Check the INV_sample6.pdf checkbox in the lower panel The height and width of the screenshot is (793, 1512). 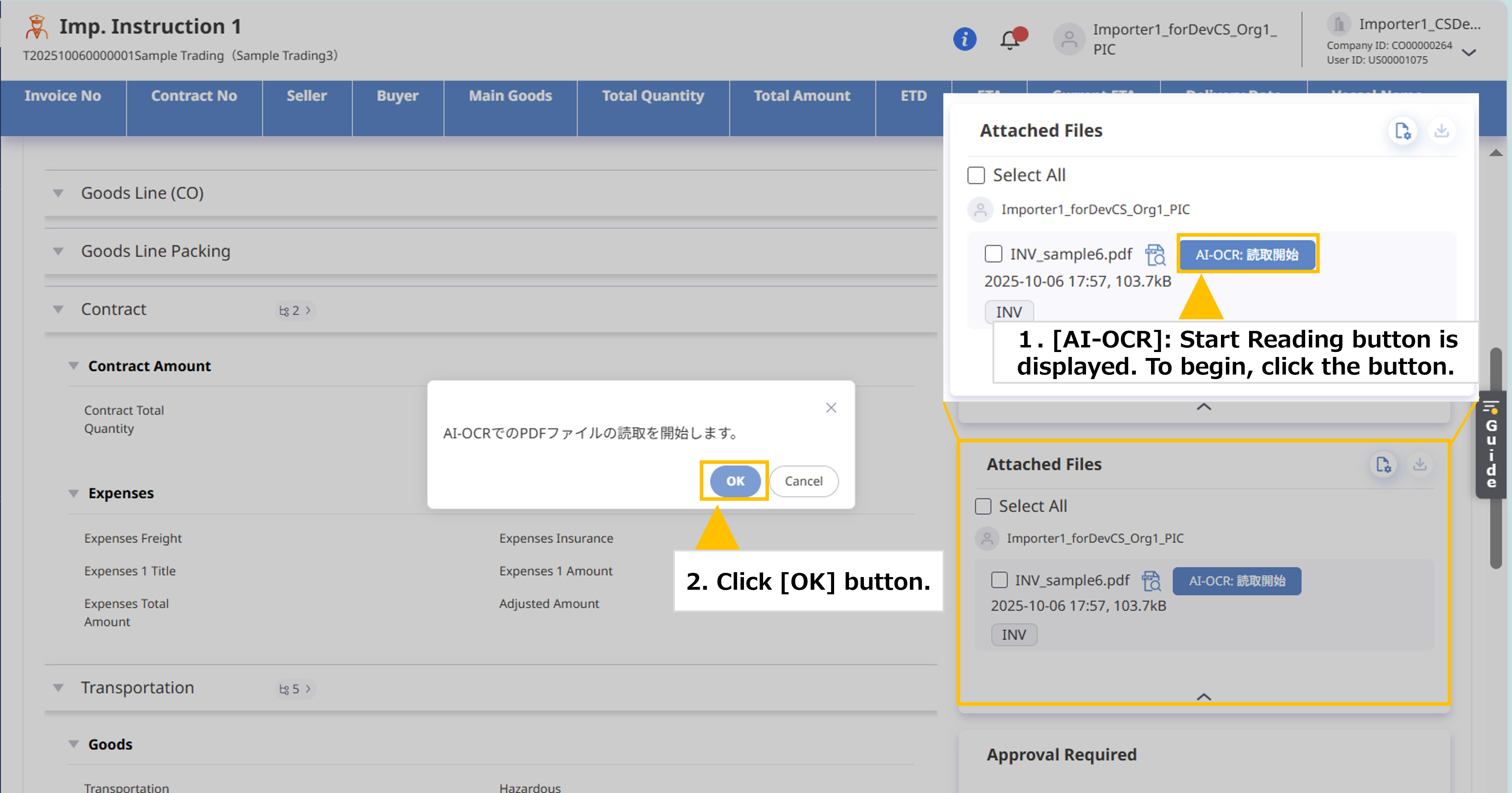tap(999, 580)
